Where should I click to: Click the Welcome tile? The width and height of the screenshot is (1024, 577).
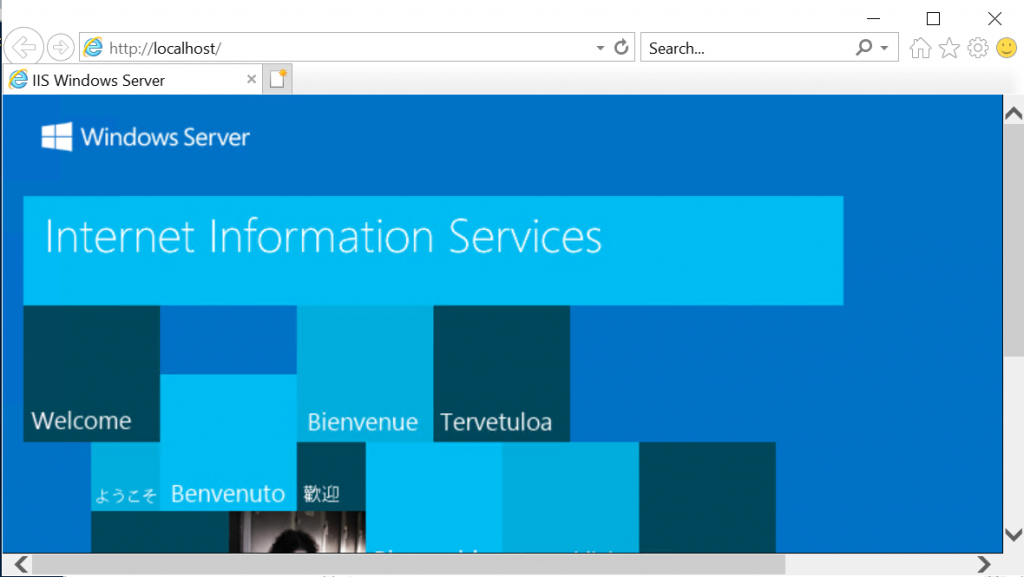(91, 374)
